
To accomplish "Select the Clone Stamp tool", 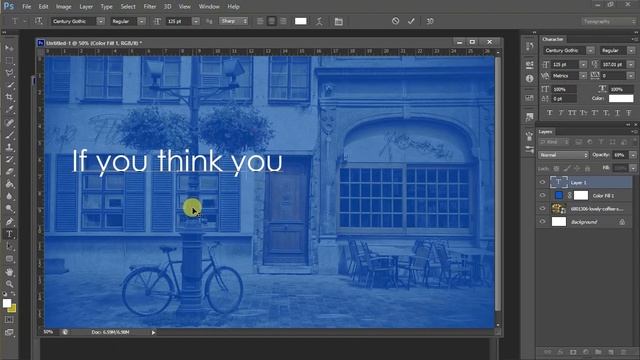I will click(9, 147).
